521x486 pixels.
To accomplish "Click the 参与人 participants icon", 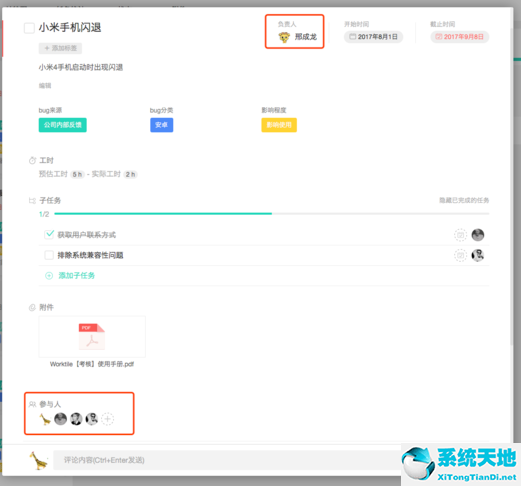I will point(32,404).
